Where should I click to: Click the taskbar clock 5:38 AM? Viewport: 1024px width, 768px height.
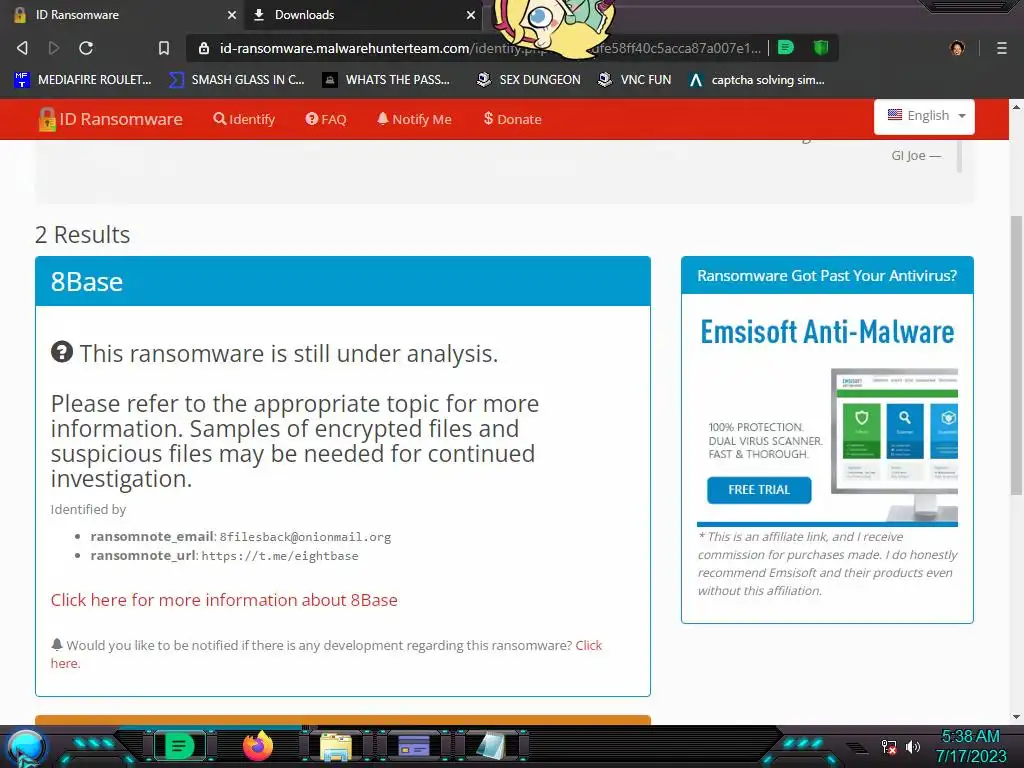pyautogui.click(x=970, y=737)
